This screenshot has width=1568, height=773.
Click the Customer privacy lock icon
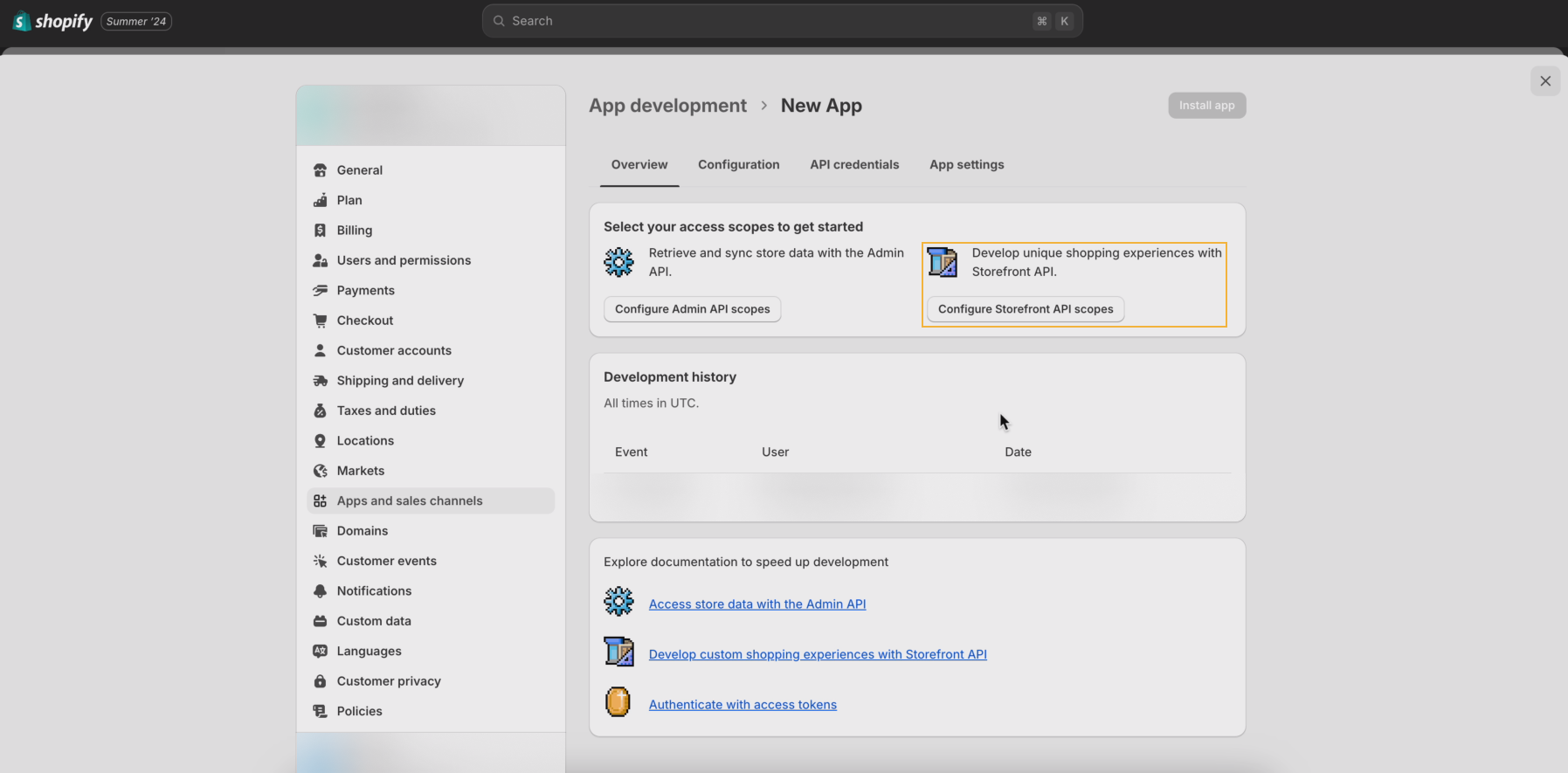pyautogui.click(x=320, y=681)
